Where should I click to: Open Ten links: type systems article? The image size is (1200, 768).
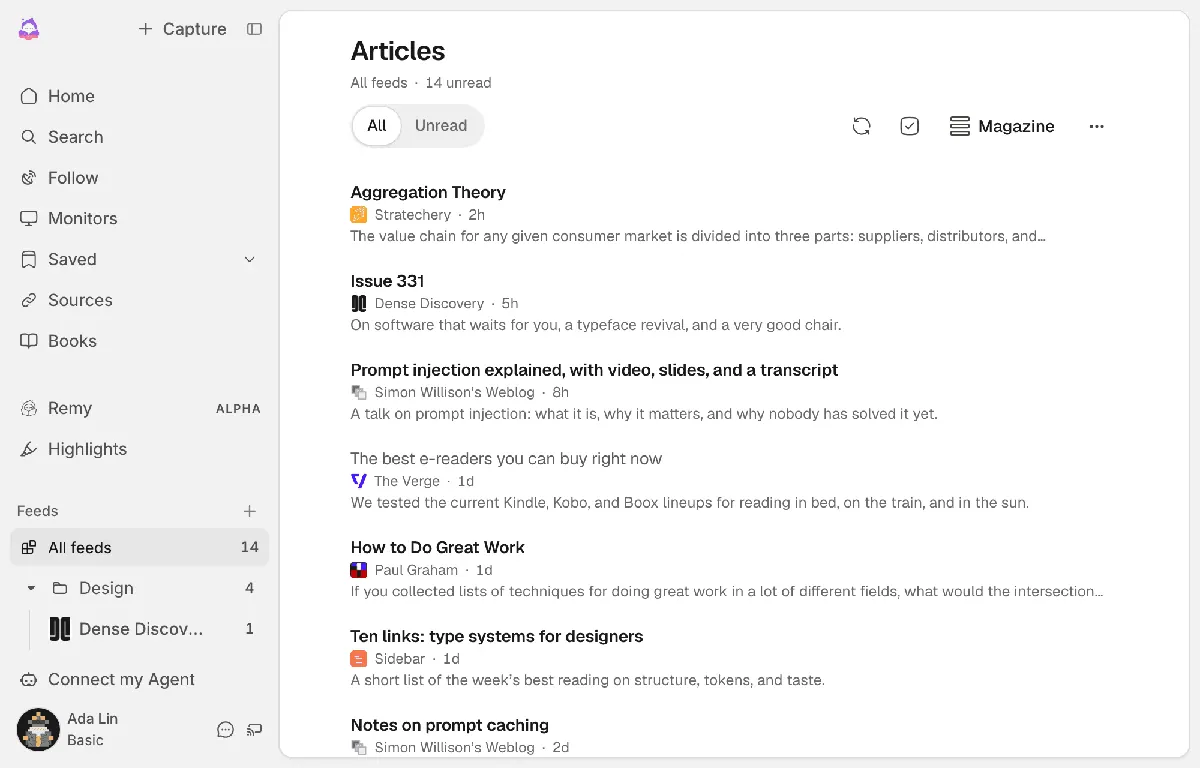click(x=497, y=636)
